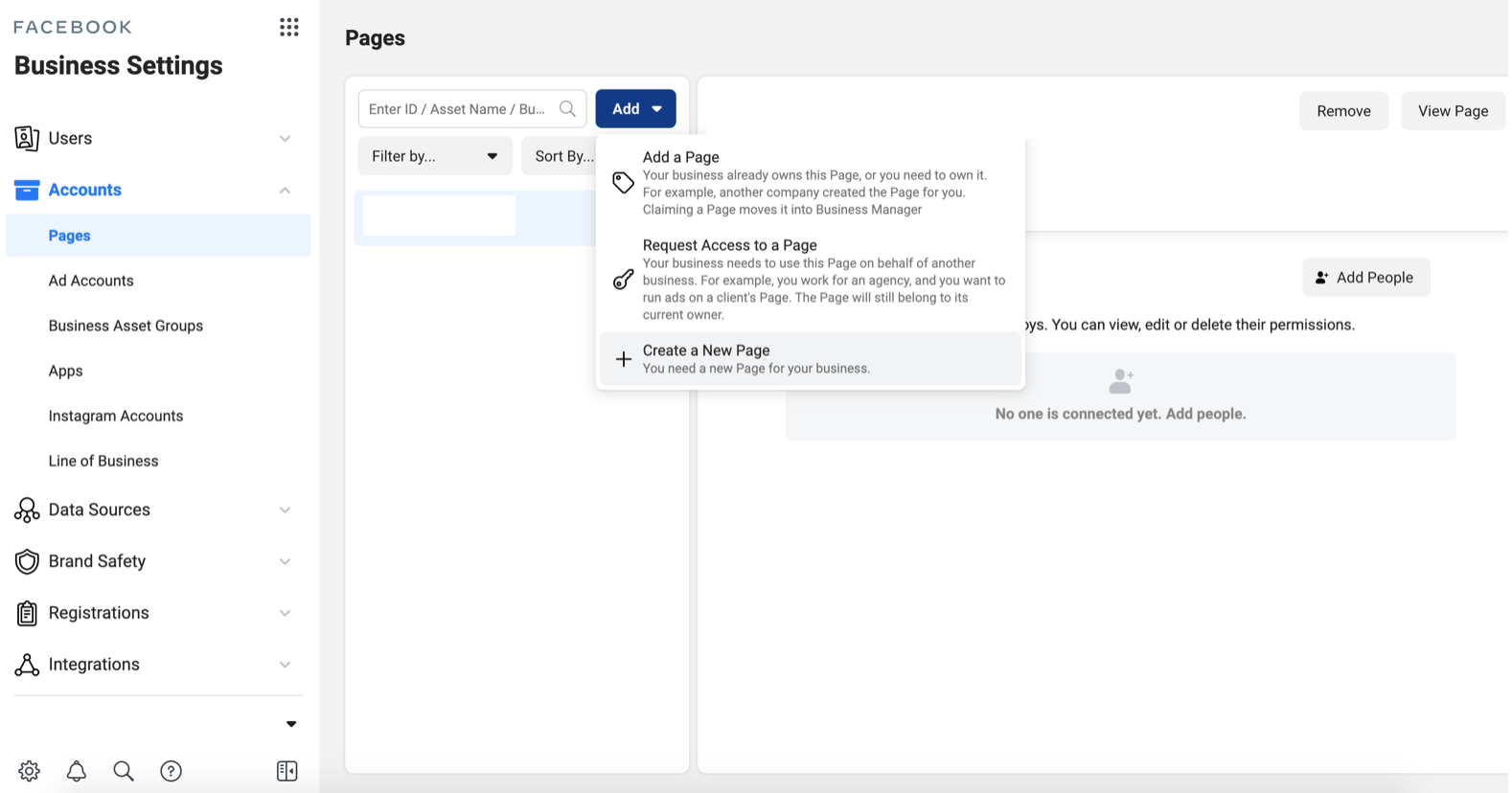Open the business selector dropdown arrow
The height and width of the screenshot is (793, 1512).
coord(291,724)
